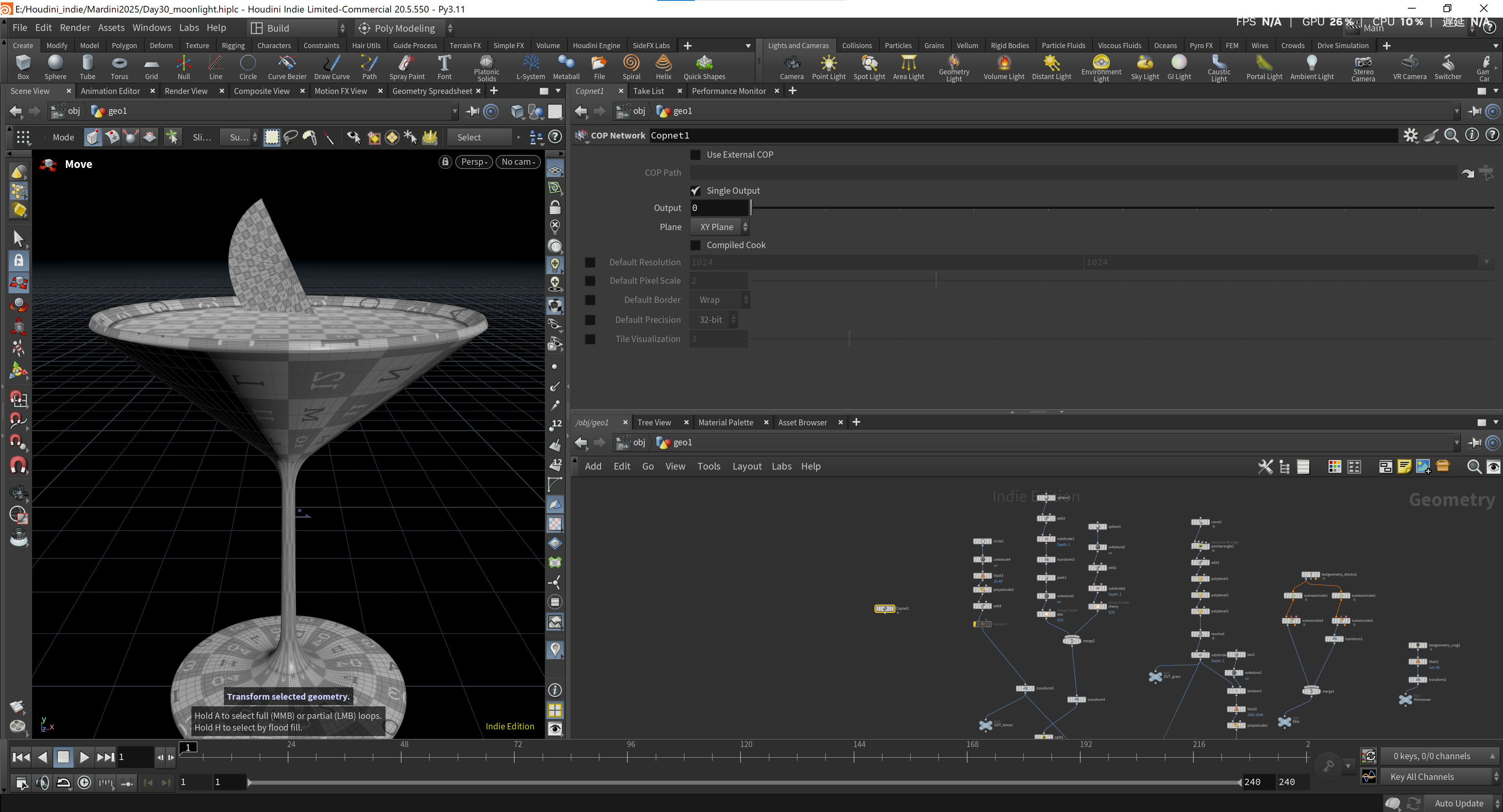The image size is (1503, 812).
Task: Add a Metaball from the shelf
Action: pyautogui.click(x=566, y=67)
